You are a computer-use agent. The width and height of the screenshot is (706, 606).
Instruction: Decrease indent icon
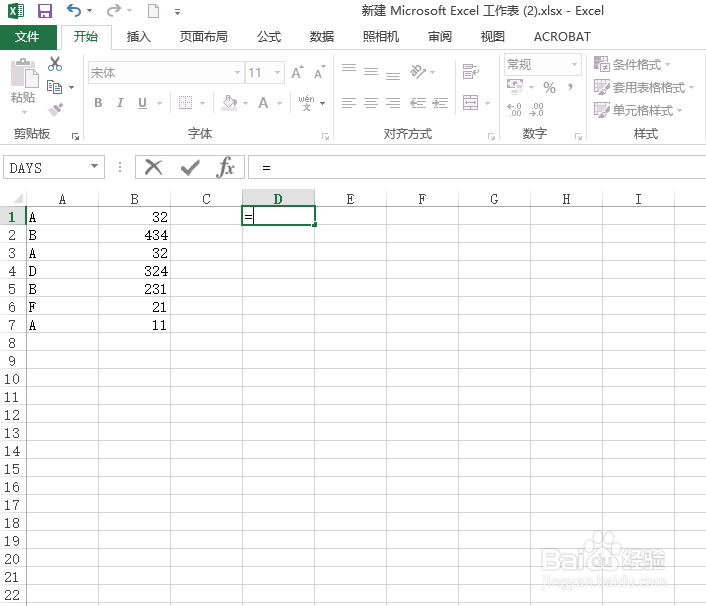point(418,103)
